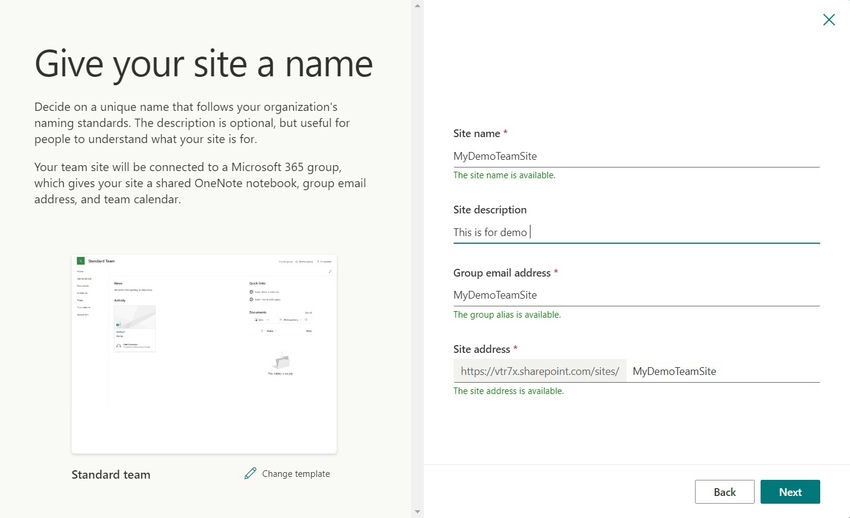Click the pencil icon beside Change template
The width and height of the screenshot is (850, 518).
point(250,473)
